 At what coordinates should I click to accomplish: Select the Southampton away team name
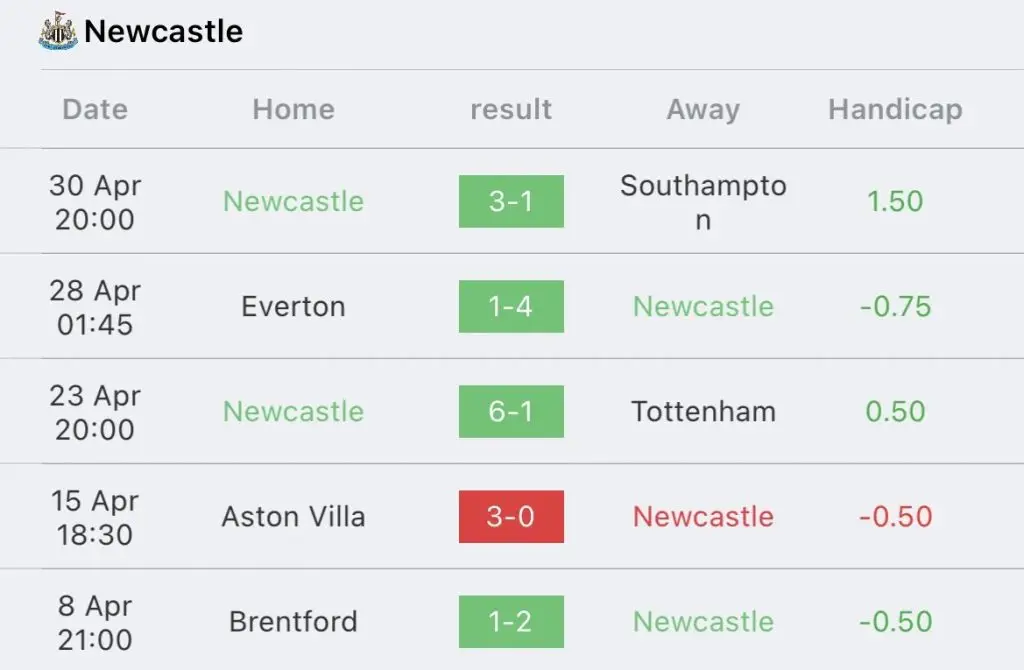coord(703,202)
